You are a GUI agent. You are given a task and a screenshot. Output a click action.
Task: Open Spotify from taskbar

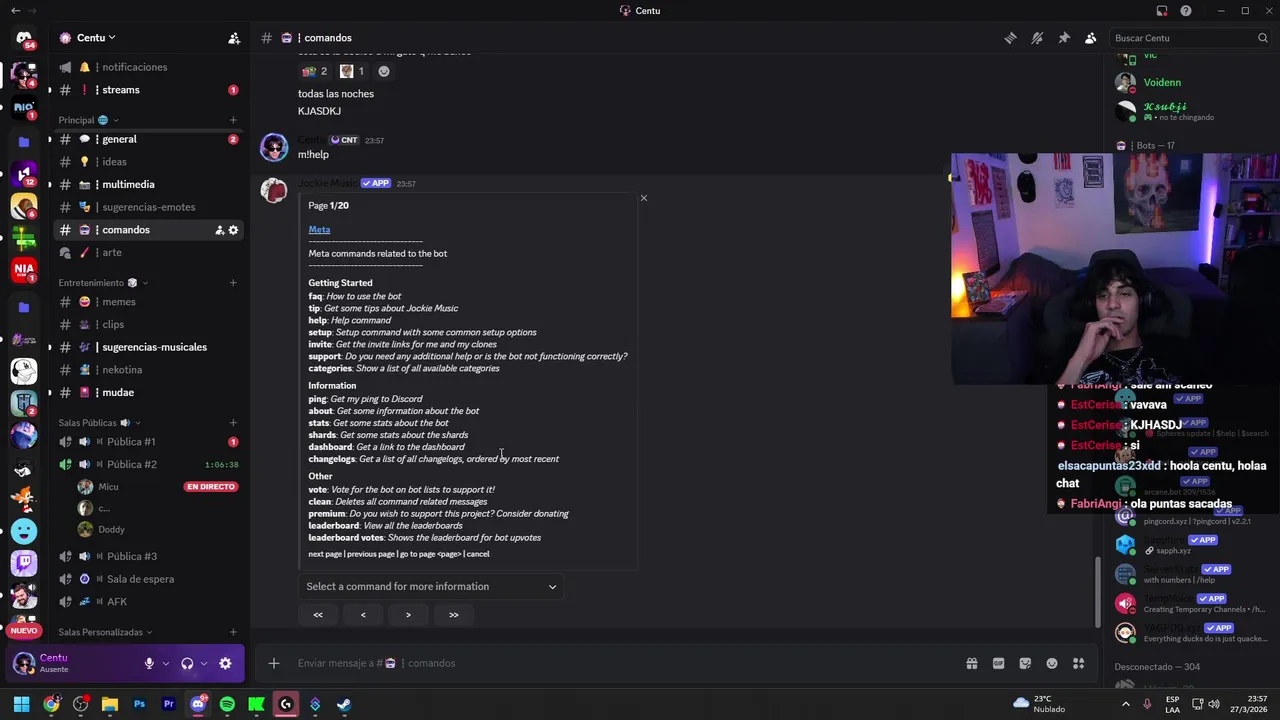(x=227, y=704)
